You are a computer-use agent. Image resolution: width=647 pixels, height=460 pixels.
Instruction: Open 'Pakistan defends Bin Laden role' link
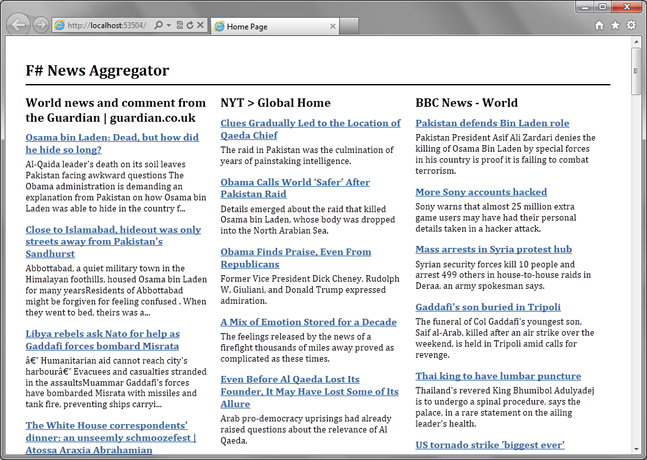point(492,123)
